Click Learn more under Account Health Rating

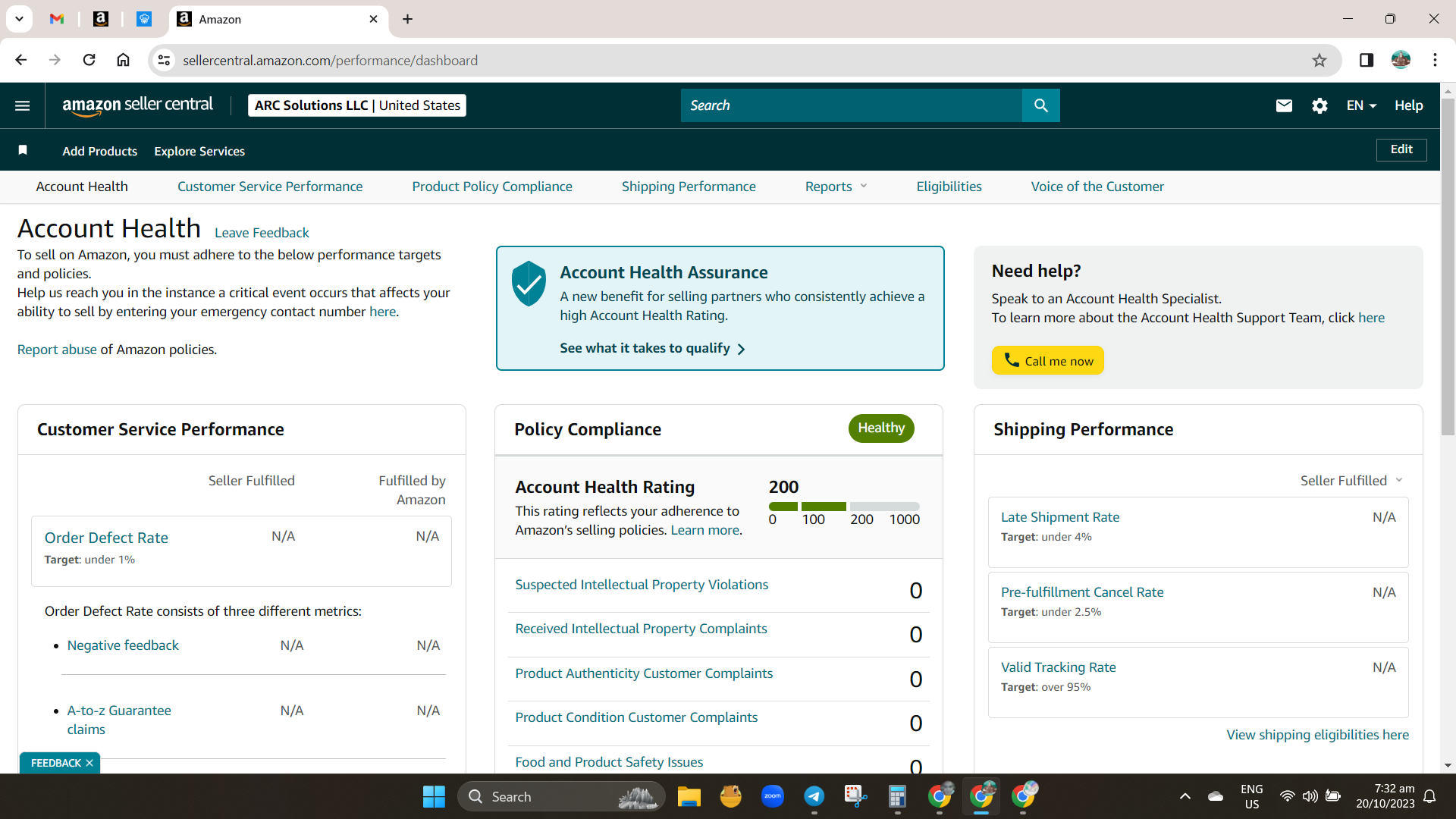point(704,530)
